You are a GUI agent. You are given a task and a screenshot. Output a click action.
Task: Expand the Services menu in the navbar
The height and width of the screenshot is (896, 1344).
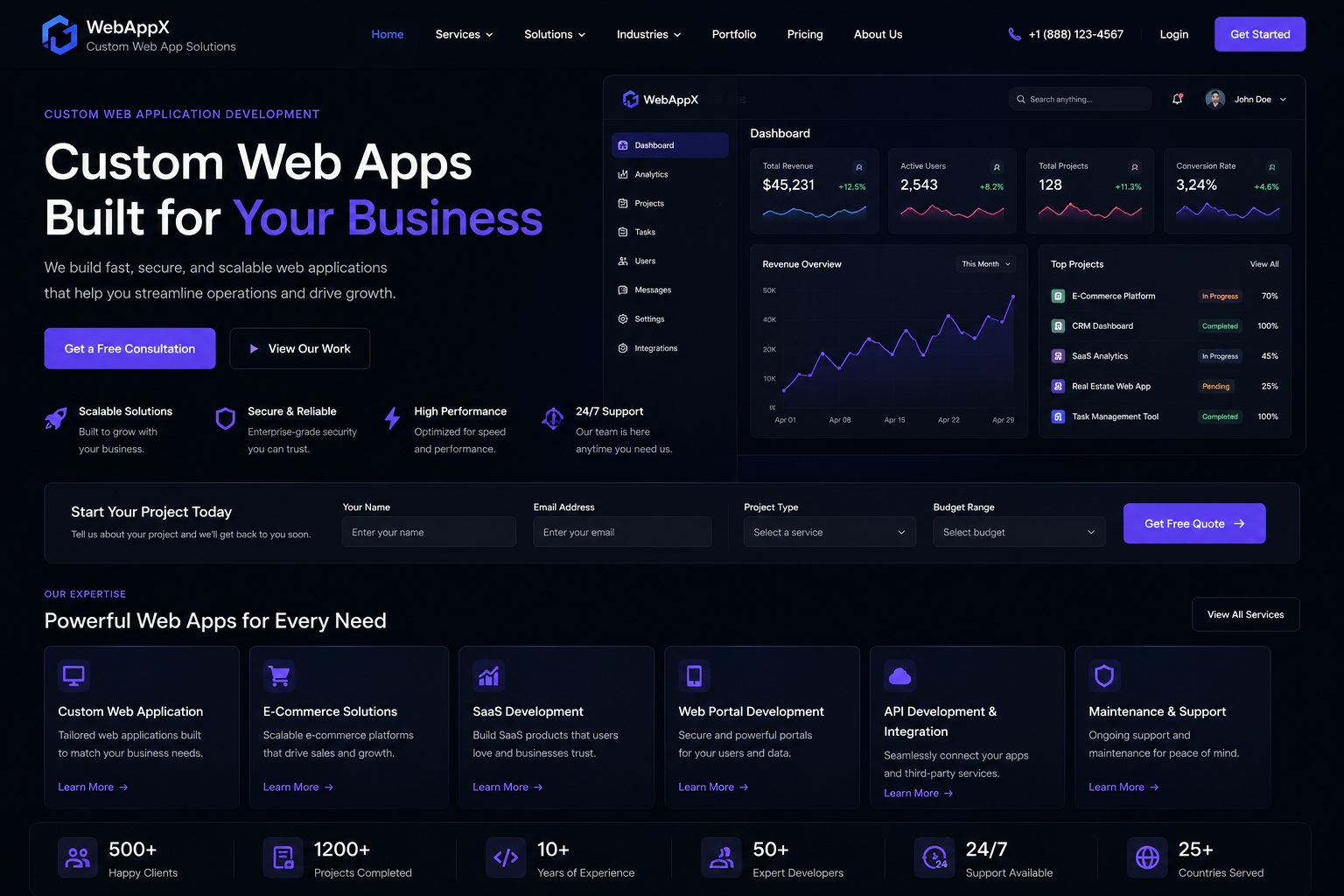[465, 34]
